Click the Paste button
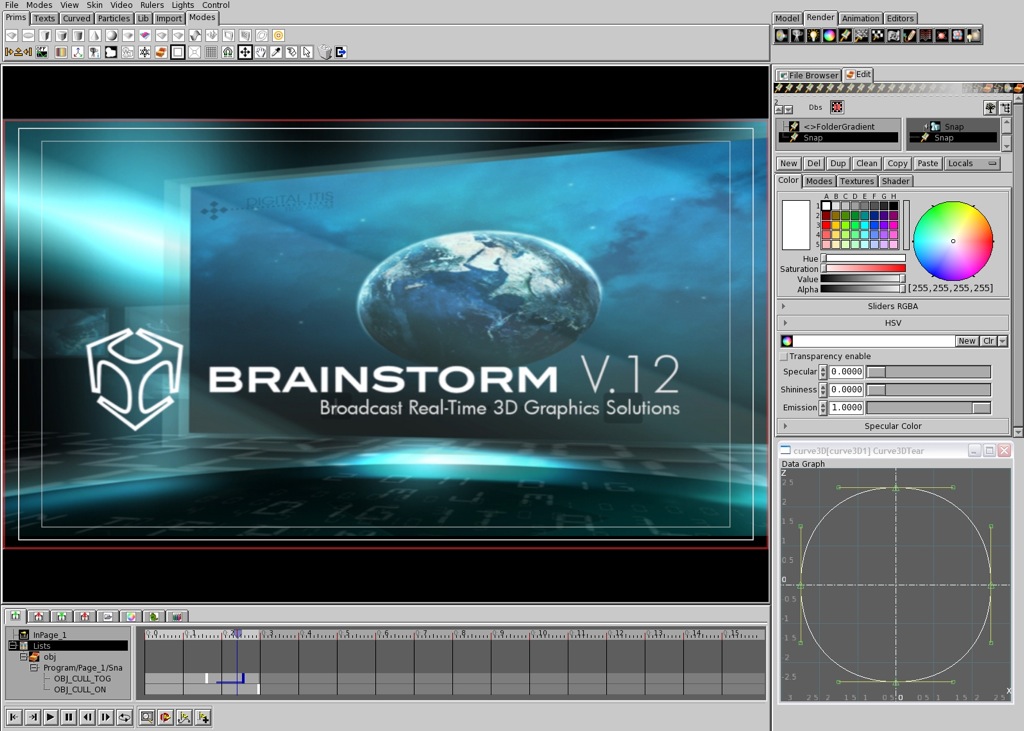Image resolution: width=1024 pixels, height=731 pixels. tap(927, 163)
